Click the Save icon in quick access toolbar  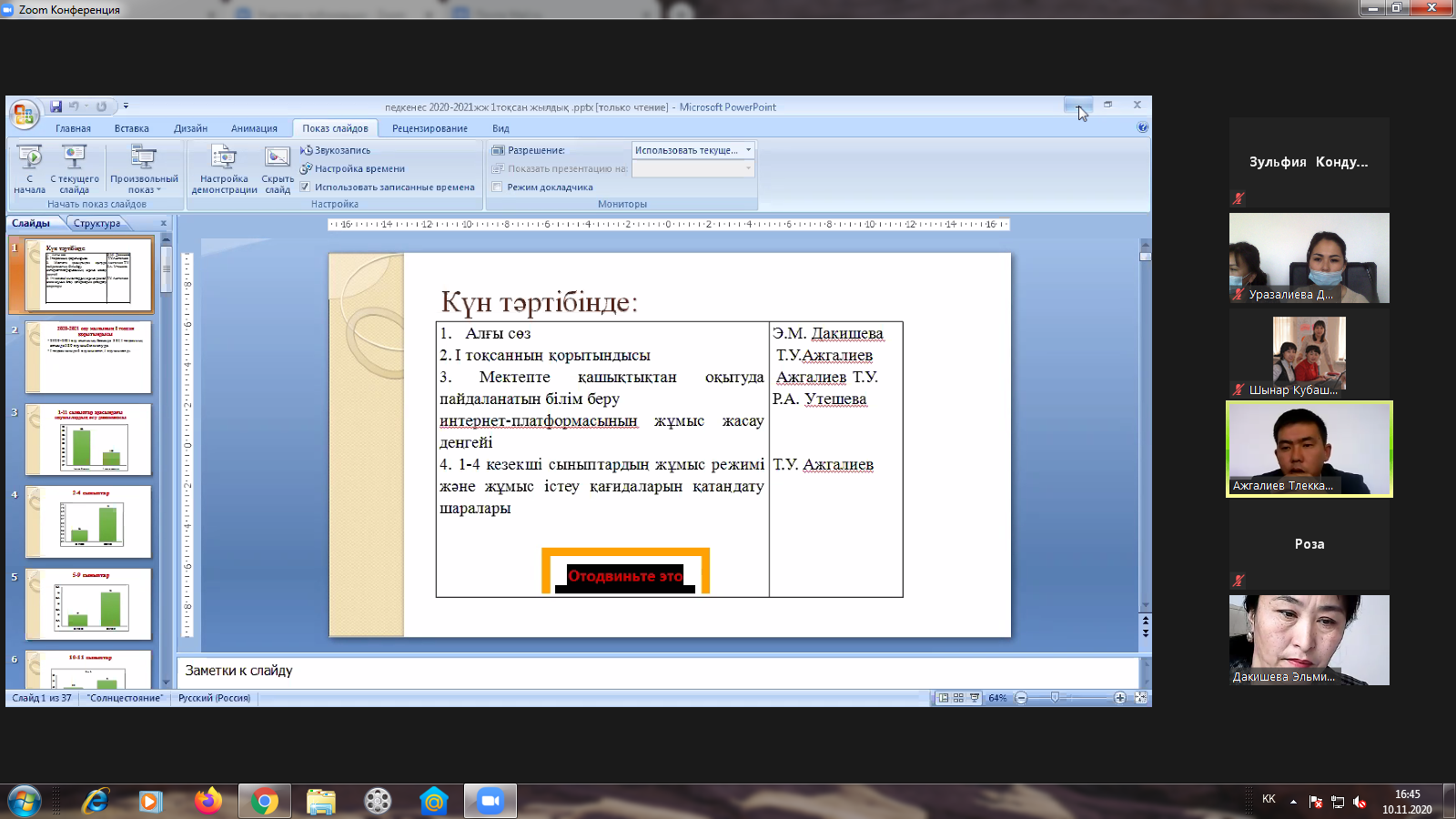pyautogui.click(x=56, y=106)
